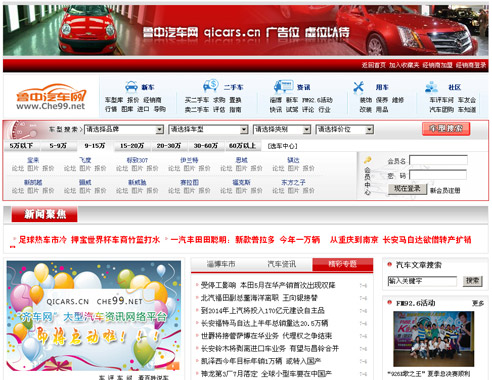Switch to the 汽车资讯 news tab
This screenshot has width=492, height=380.
282,264
